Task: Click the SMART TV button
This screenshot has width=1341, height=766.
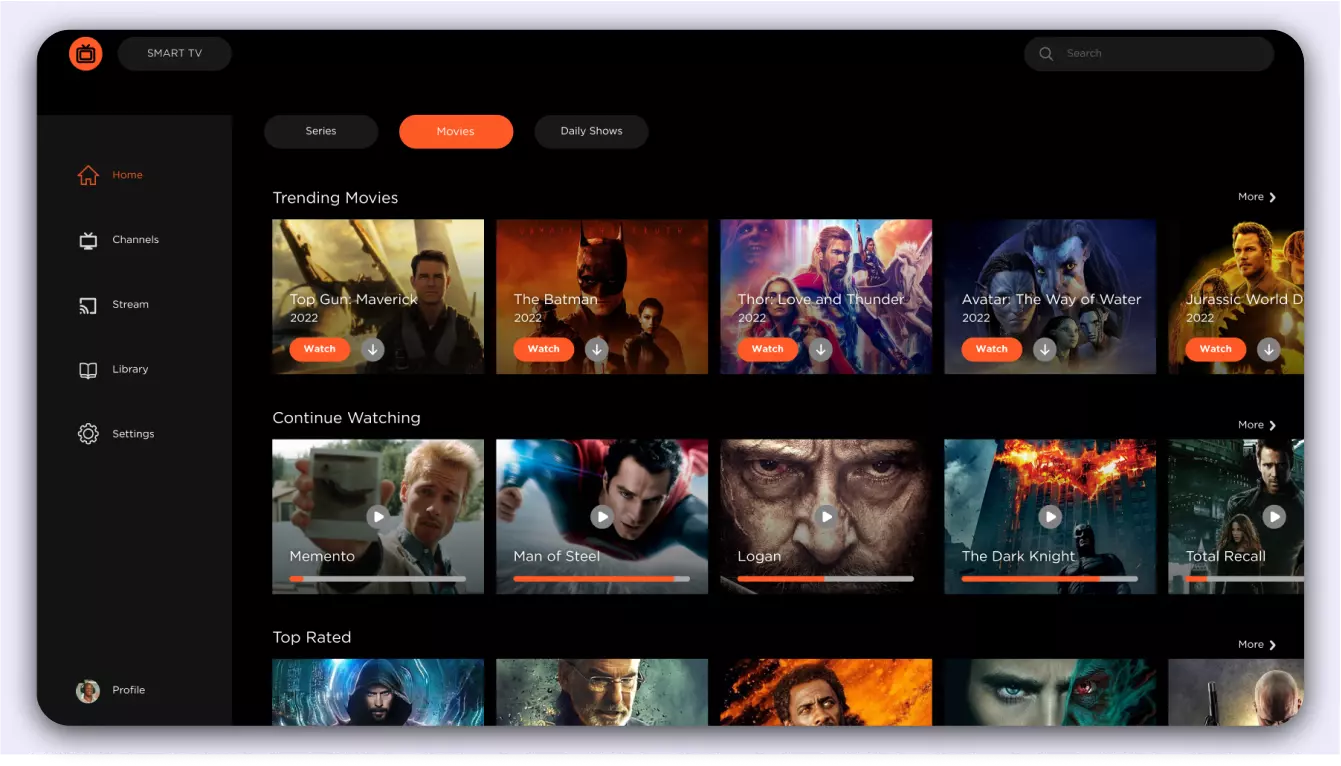Action: coord(175,54)
